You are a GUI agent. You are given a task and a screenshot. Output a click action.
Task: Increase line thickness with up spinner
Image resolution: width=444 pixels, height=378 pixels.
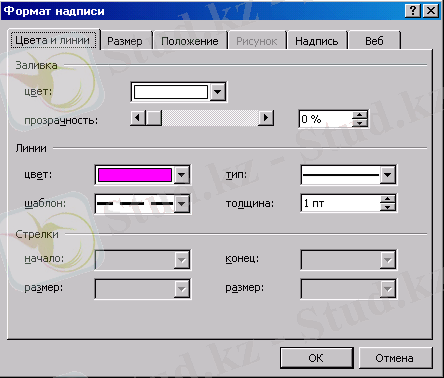pyautogui.click(x=387, y=199)
